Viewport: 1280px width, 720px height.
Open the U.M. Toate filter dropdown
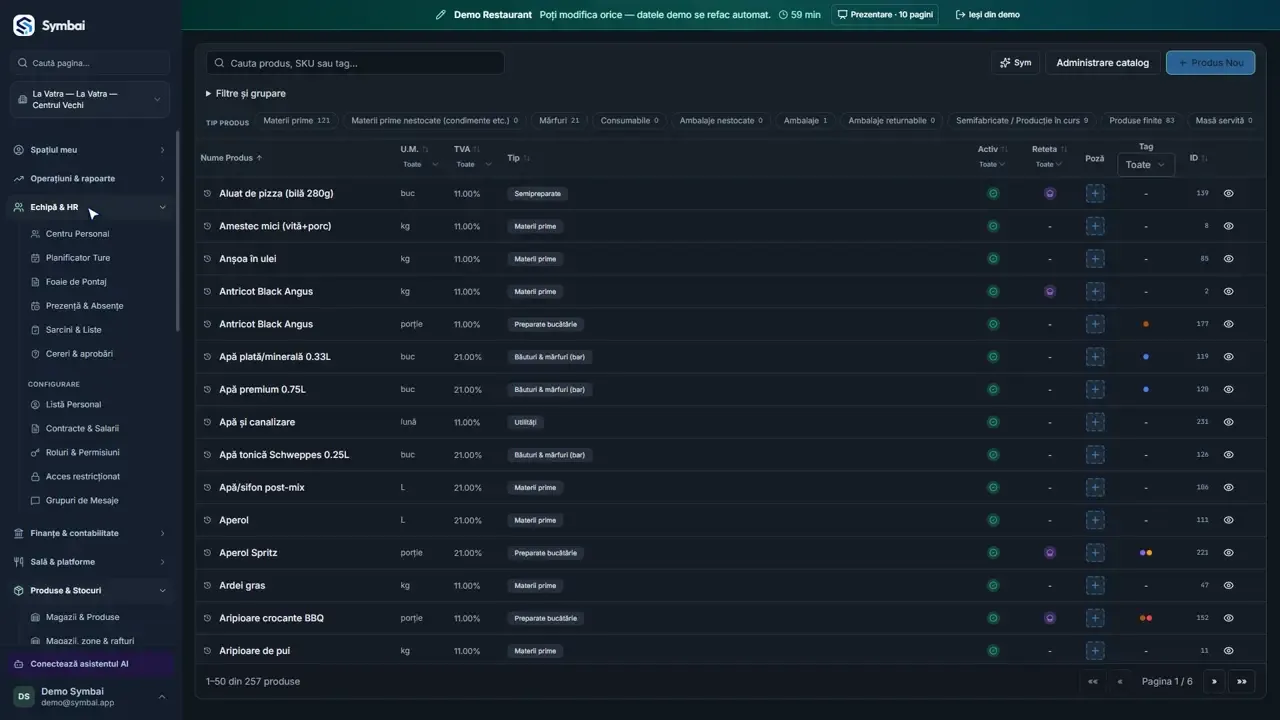pyautogui.click(x=420, y=165)
